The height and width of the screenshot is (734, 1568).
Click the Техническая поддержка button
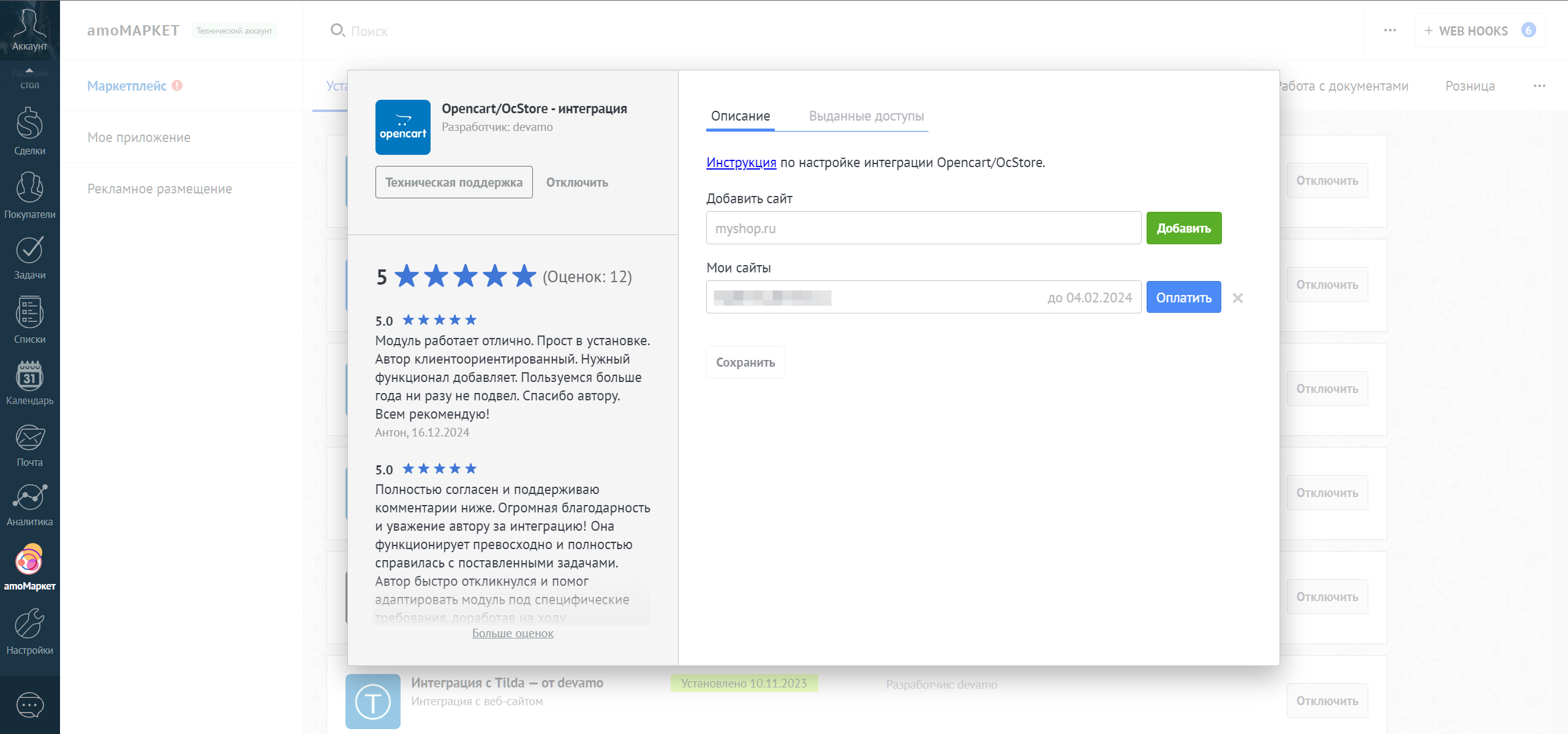pos(454,182)
